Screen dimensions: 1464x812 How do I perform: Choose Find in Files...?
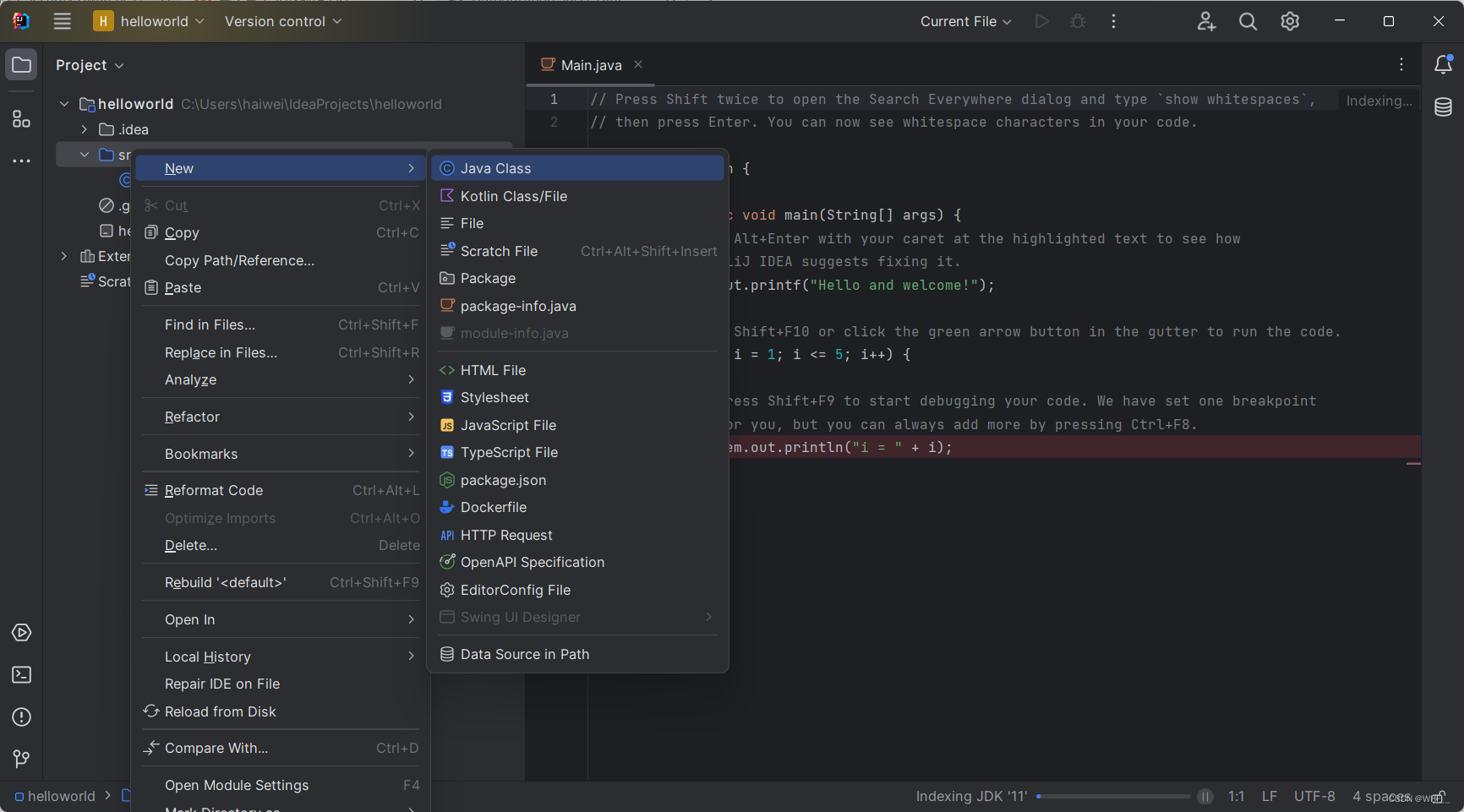(x=281, y=324)
